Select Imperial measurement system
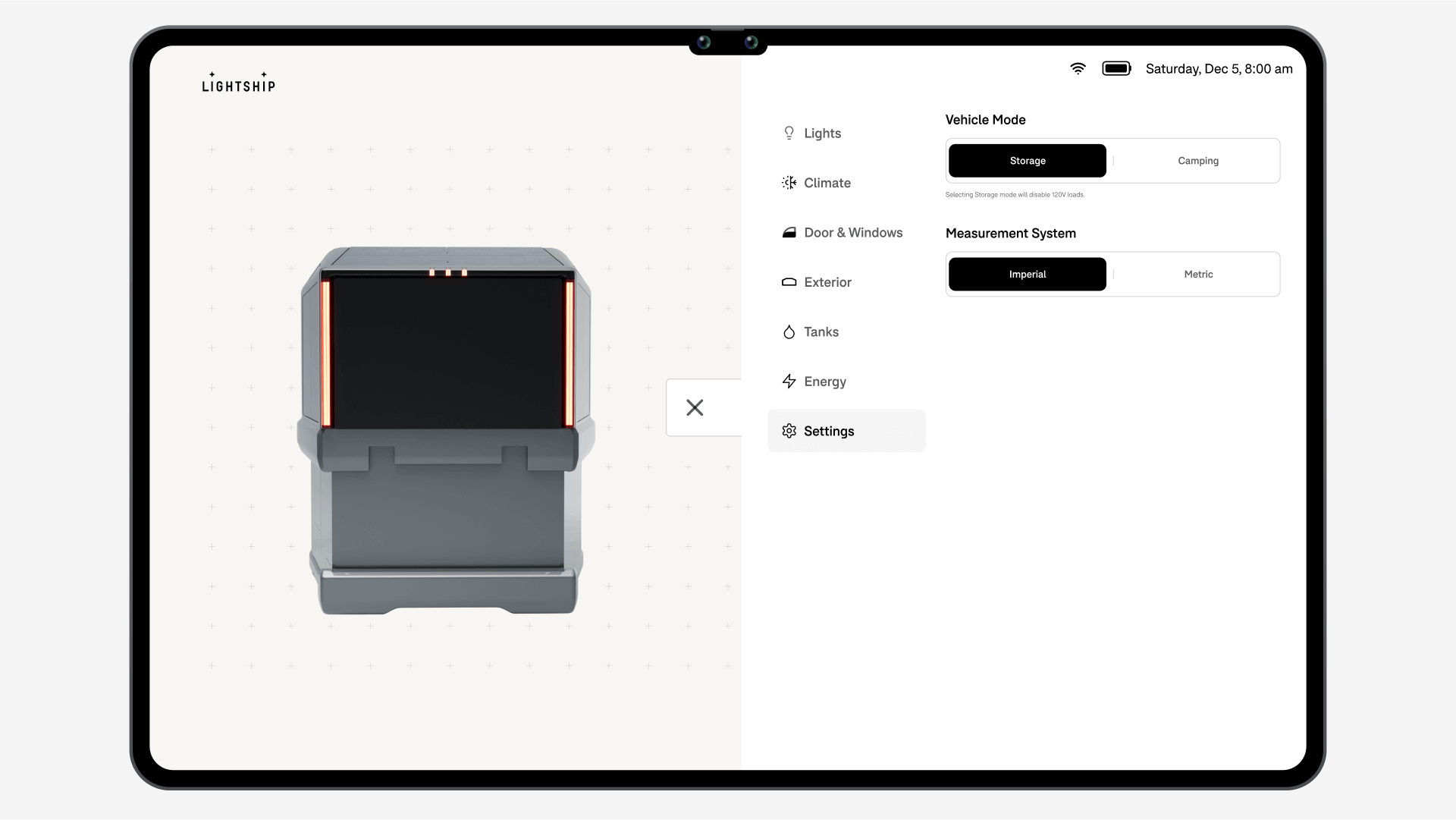 pos(1027,275)
